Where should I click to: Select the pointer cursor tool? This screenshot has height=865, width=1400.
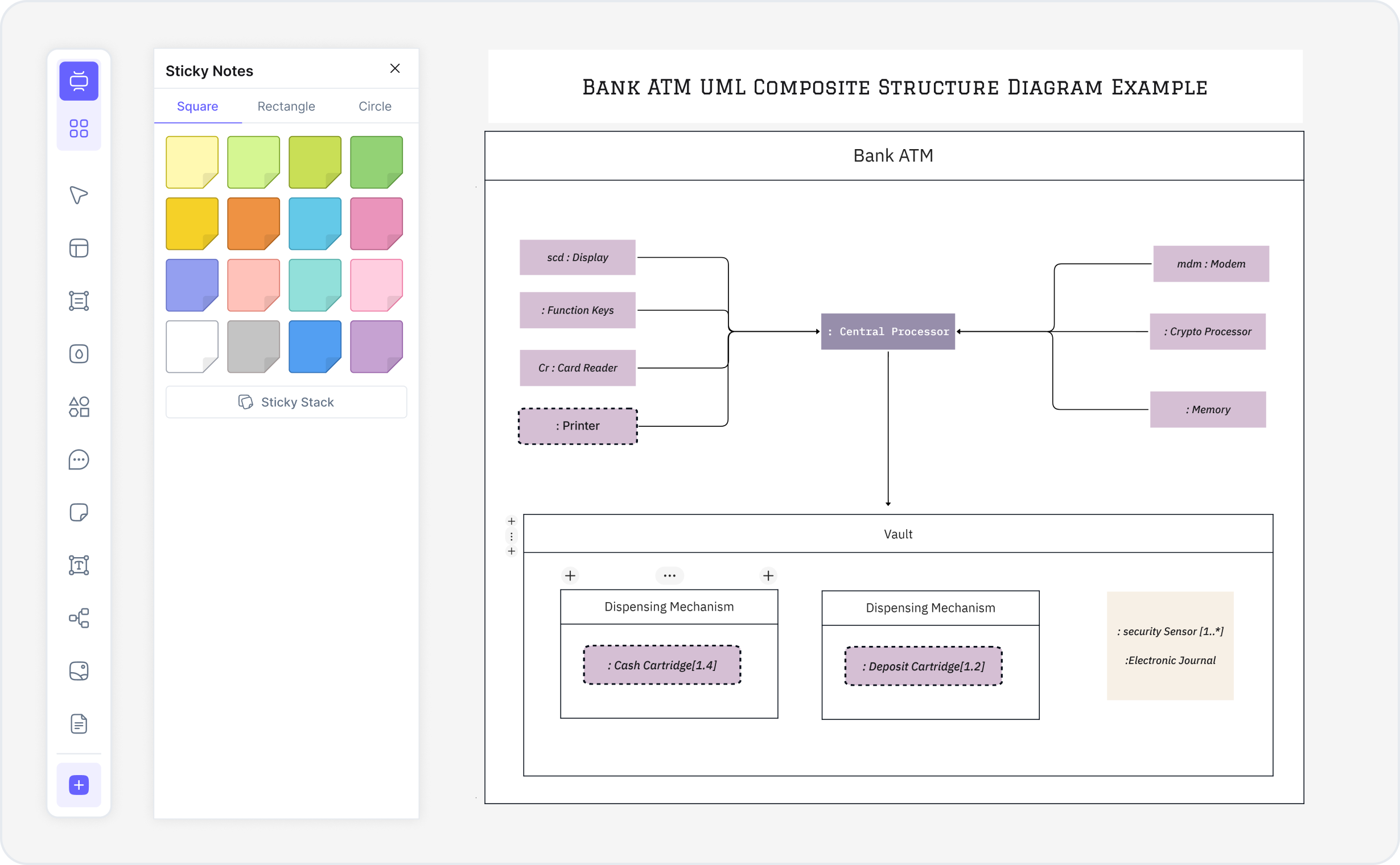tap(79, 195)
